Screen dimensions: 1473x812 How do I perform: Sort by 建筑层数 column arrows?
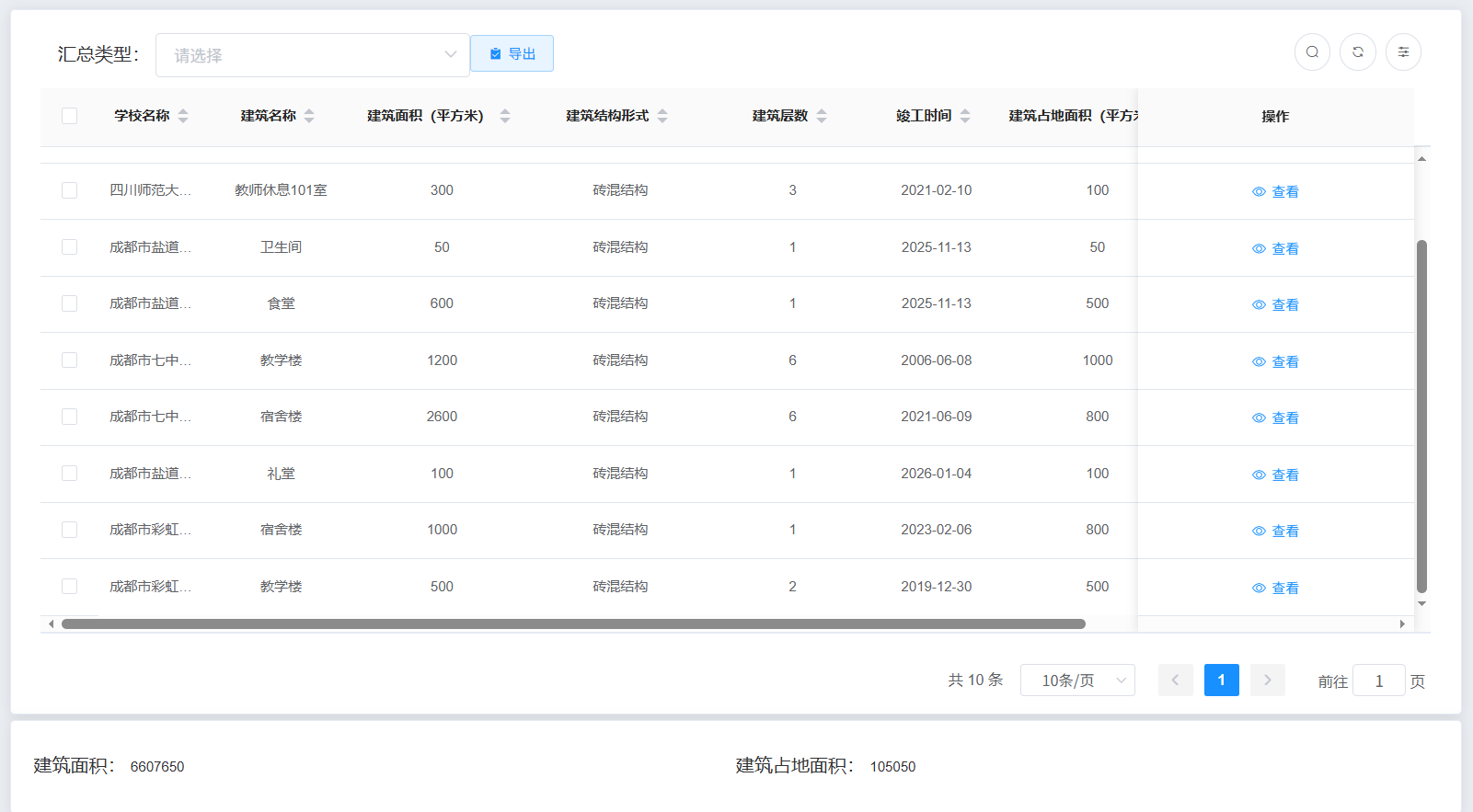tap(822, 116)
